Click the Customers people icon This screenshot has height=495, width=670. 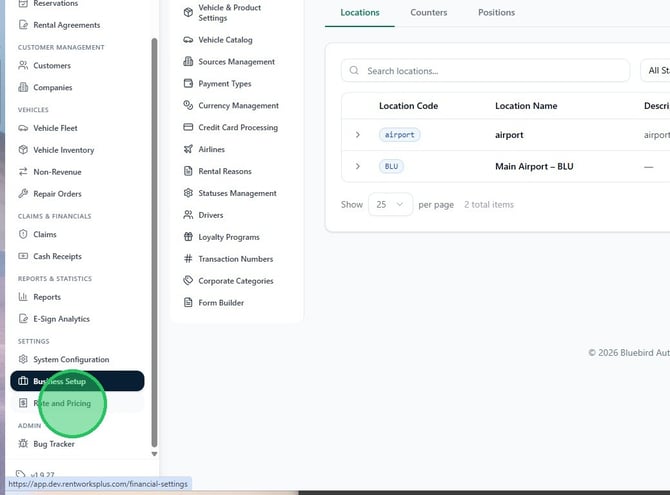coord(23,65)
